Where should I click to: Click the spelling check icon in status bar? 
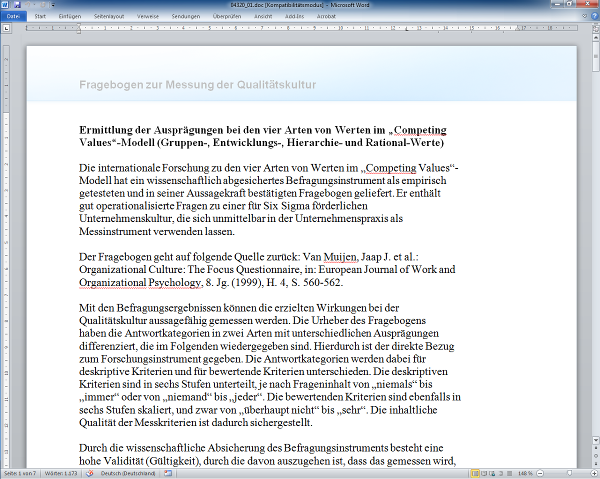click(90, 473)
